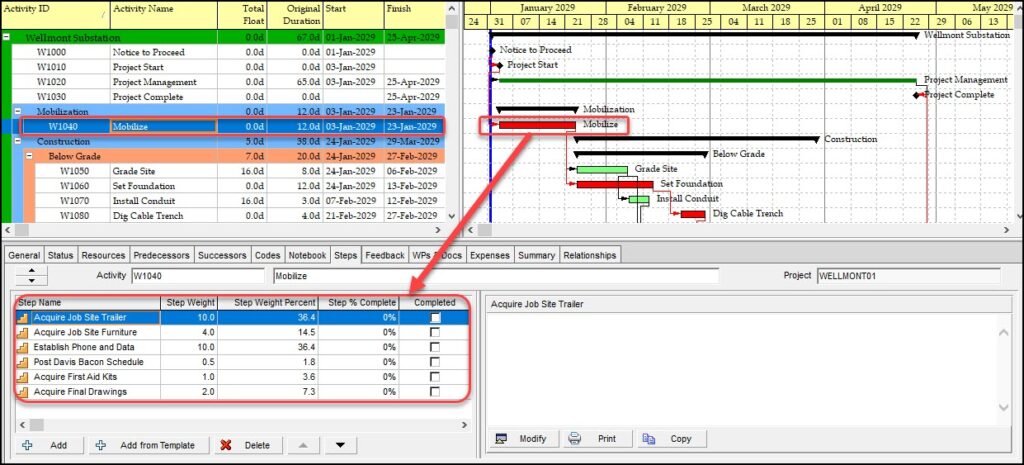Viewport: 1024px width, 465px height.
Task: Switch to Summary tab
Action: click(x=536, y=255)
